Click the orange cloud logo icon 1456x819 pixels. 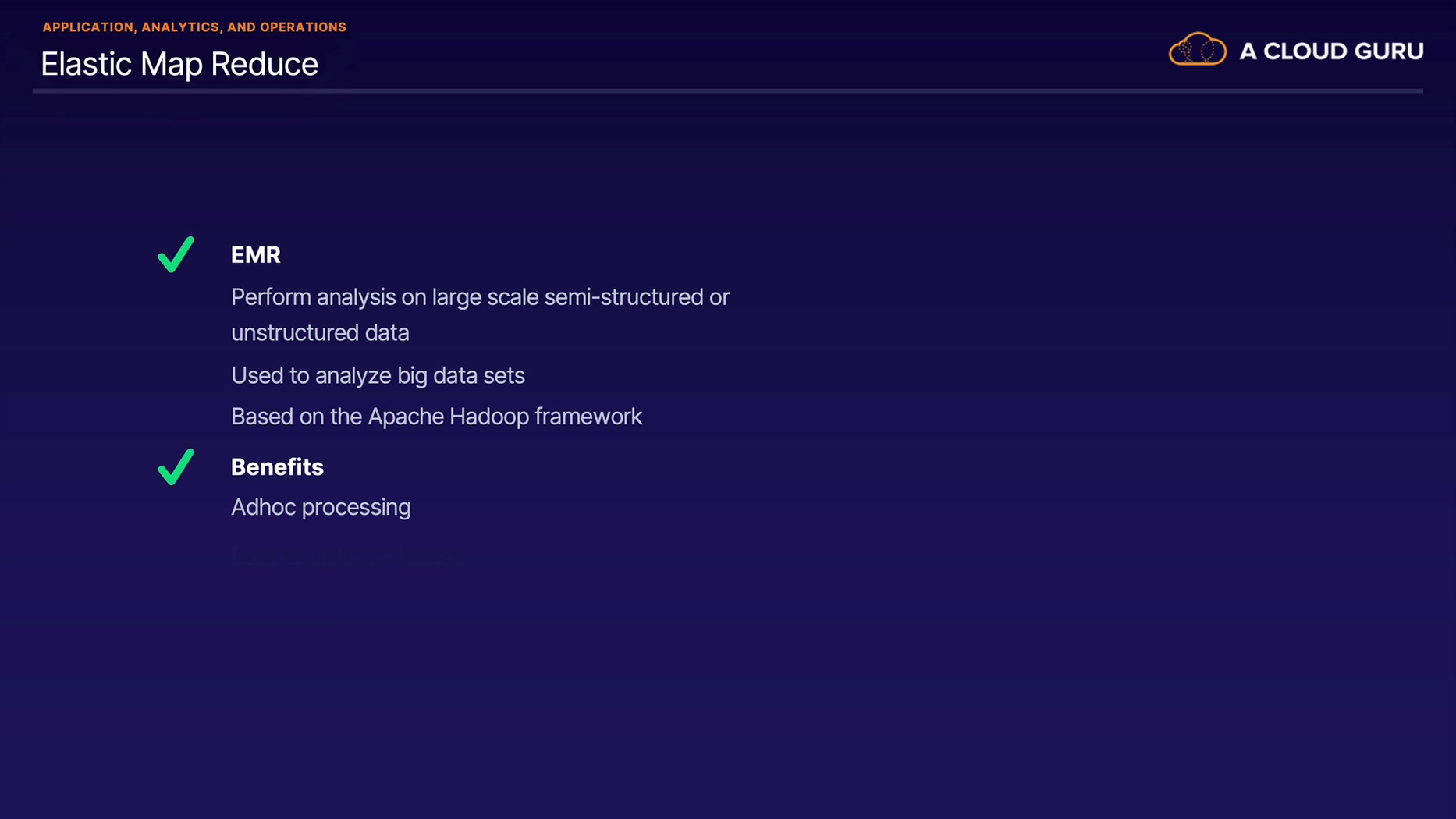(1197, 50)
